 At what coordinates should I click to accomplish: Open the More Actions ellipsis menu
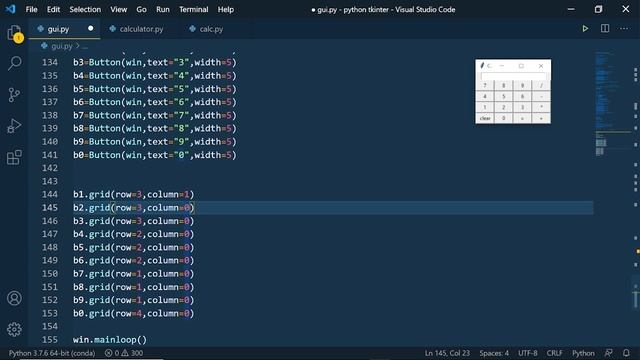[624, 29]
